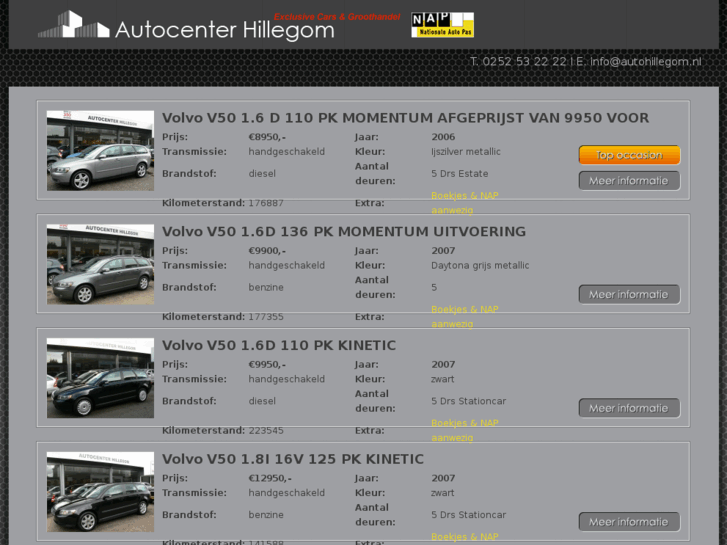Click the Top occasion orange button
Image resolution: width=727 pixels, height=545 pixels.
629,155
